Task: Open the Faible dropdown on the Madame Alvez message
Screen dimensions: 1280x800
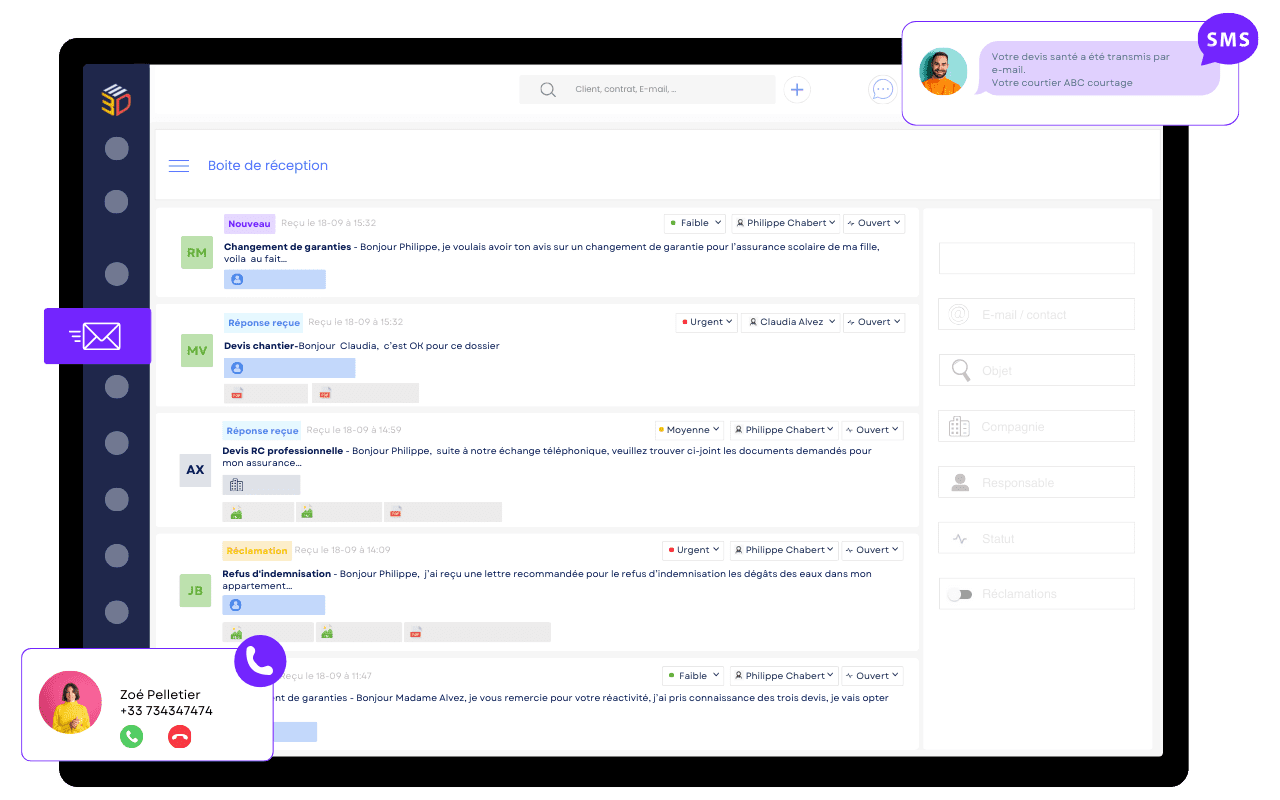Action: tap(694, 676)
